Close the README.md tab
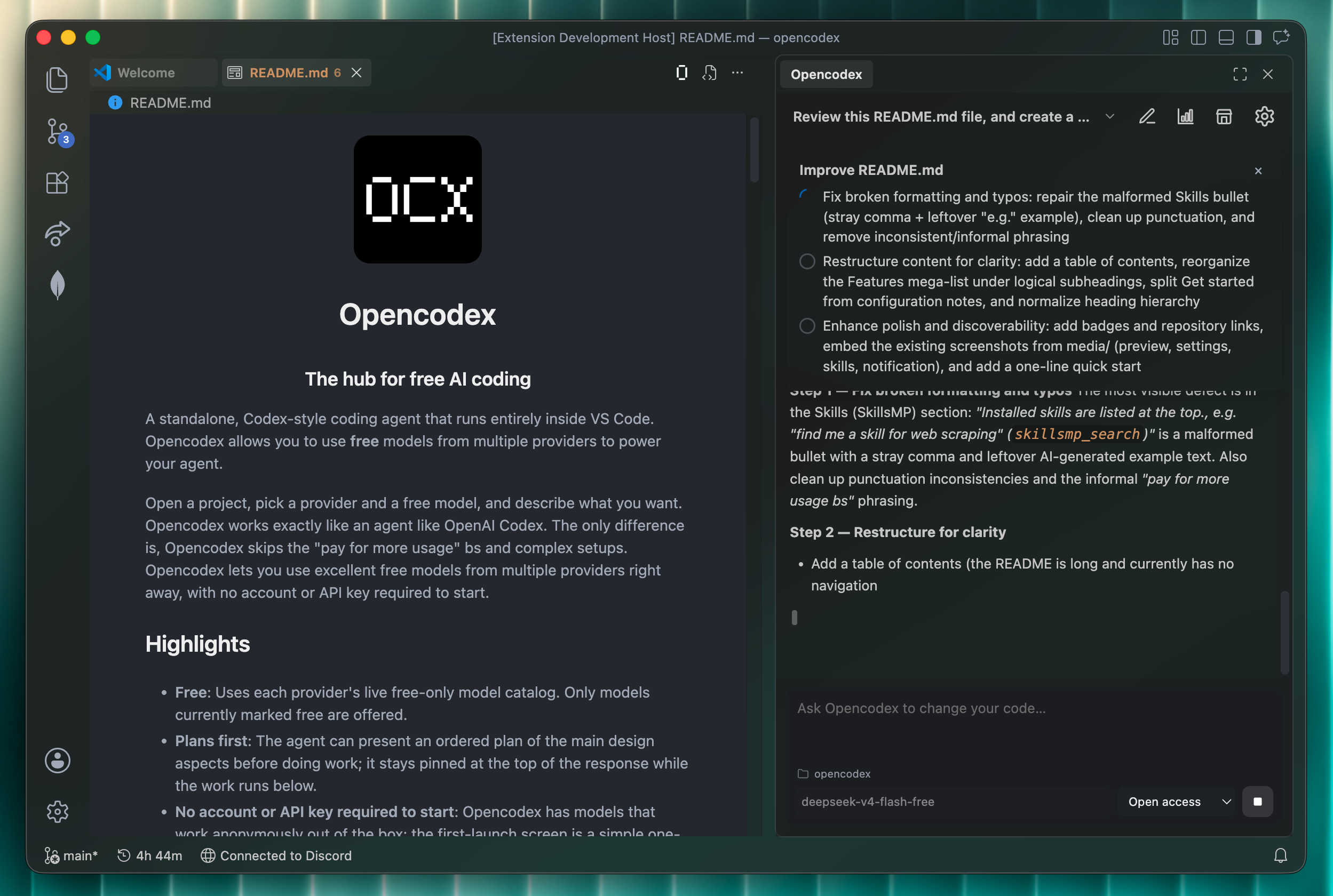Image resolution: width=1333 pixels, height=896 pixels. (356, 73)
